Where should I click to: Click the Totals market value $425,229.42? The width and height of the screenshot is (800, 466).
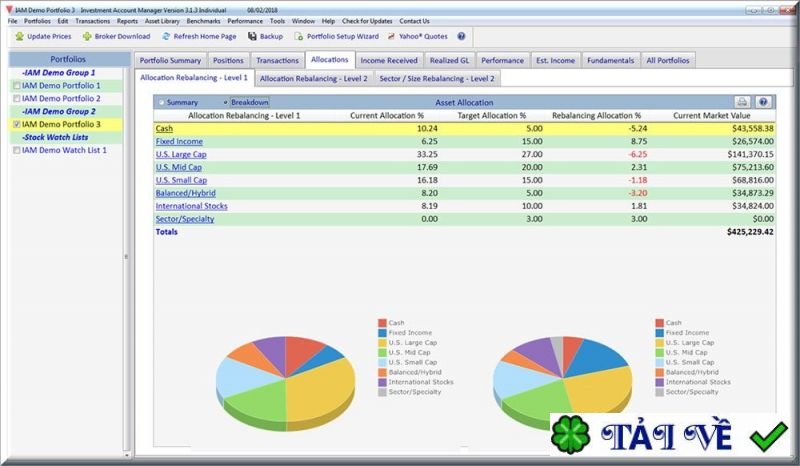[x=750, y=232]
